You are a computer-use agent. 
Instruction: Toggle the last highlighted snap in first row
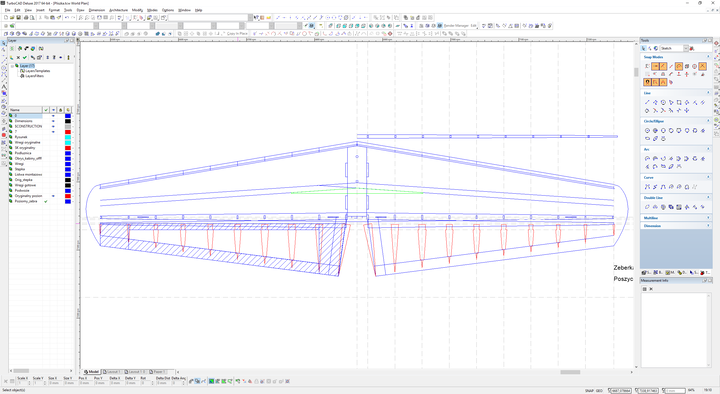coord(702,67)
